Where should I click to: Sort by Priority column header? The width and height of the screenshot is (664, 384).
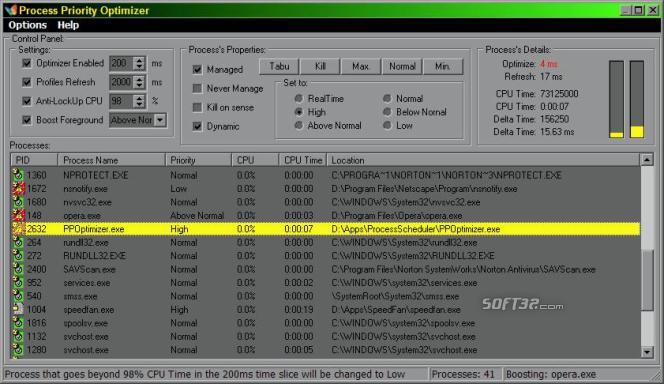198,160
